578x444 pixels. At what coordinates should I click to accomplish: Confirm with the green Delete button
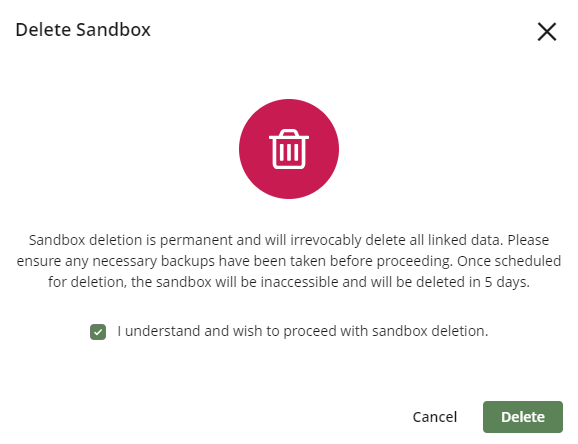pyautogui.click(x=523, y=417)
